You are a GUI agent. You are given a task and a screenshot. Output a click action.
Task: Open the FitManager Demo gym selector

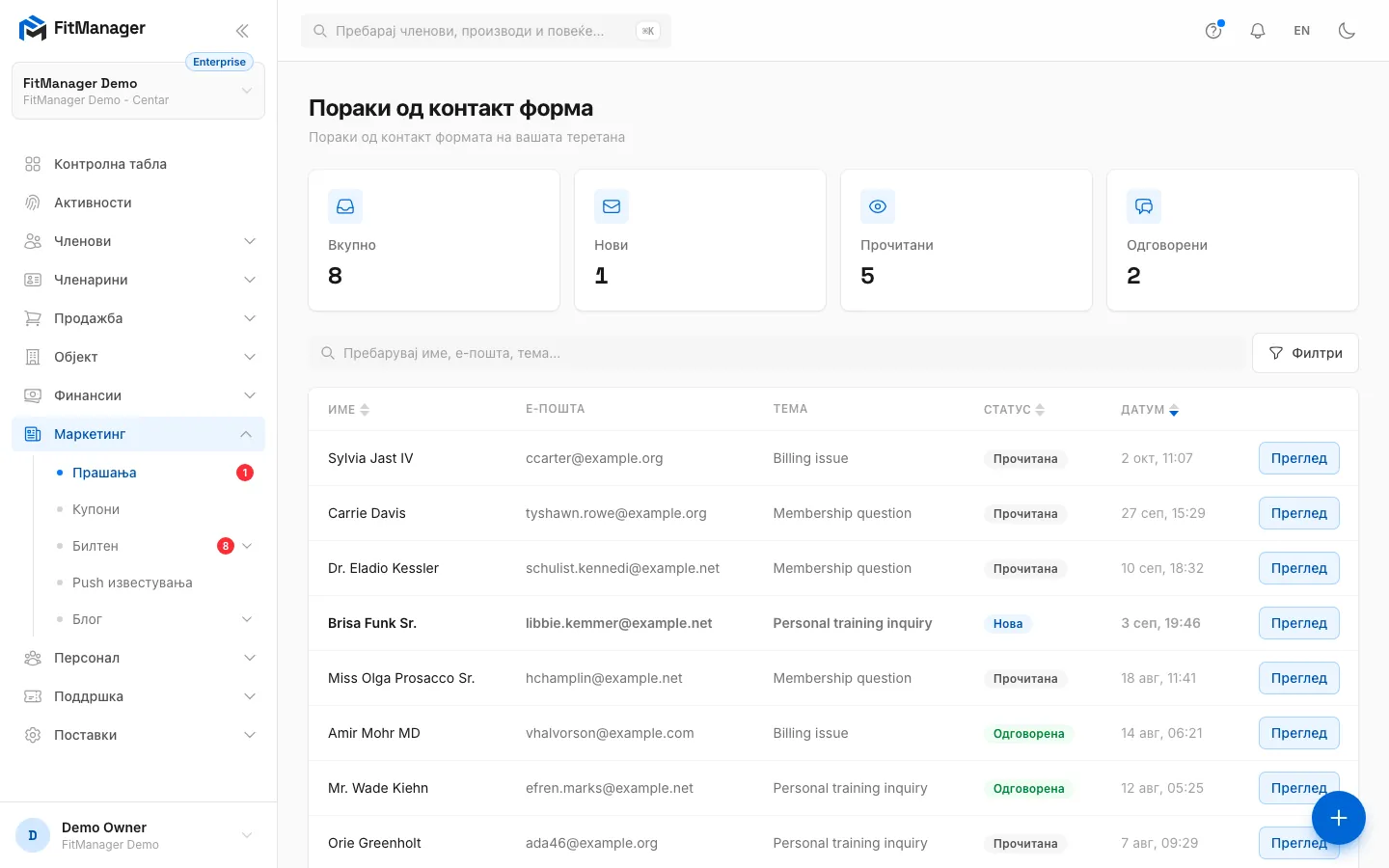click(138, 91)
